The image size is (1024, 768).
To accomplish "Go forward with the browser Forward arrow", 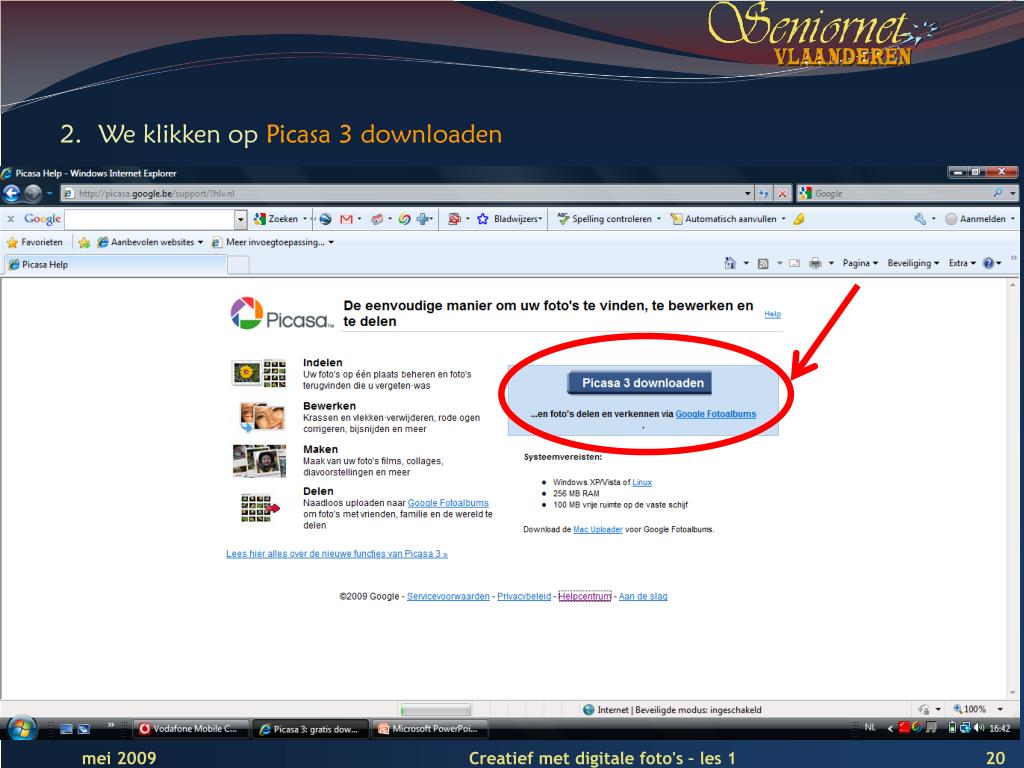I will (33, 193).
